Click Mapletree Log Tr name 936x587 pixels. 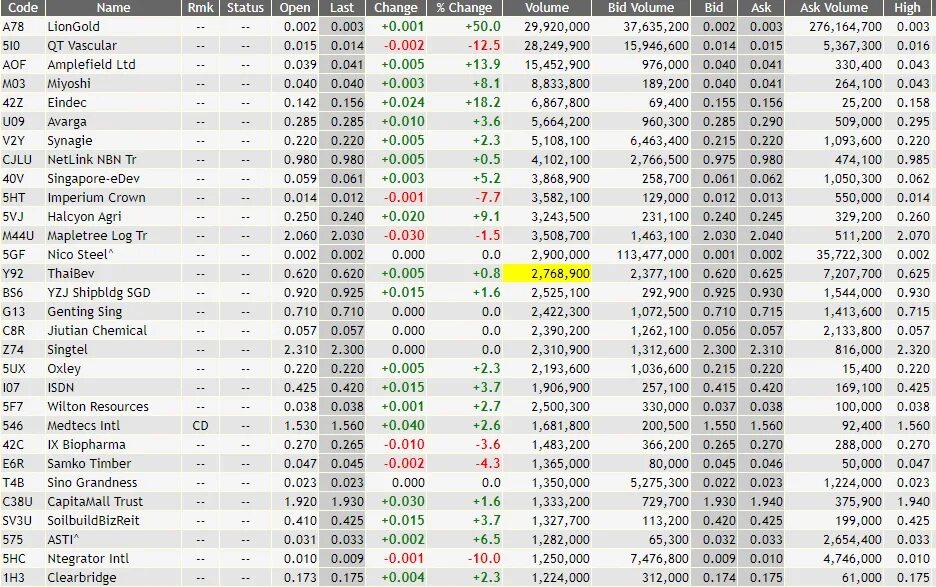click(97, 236)
